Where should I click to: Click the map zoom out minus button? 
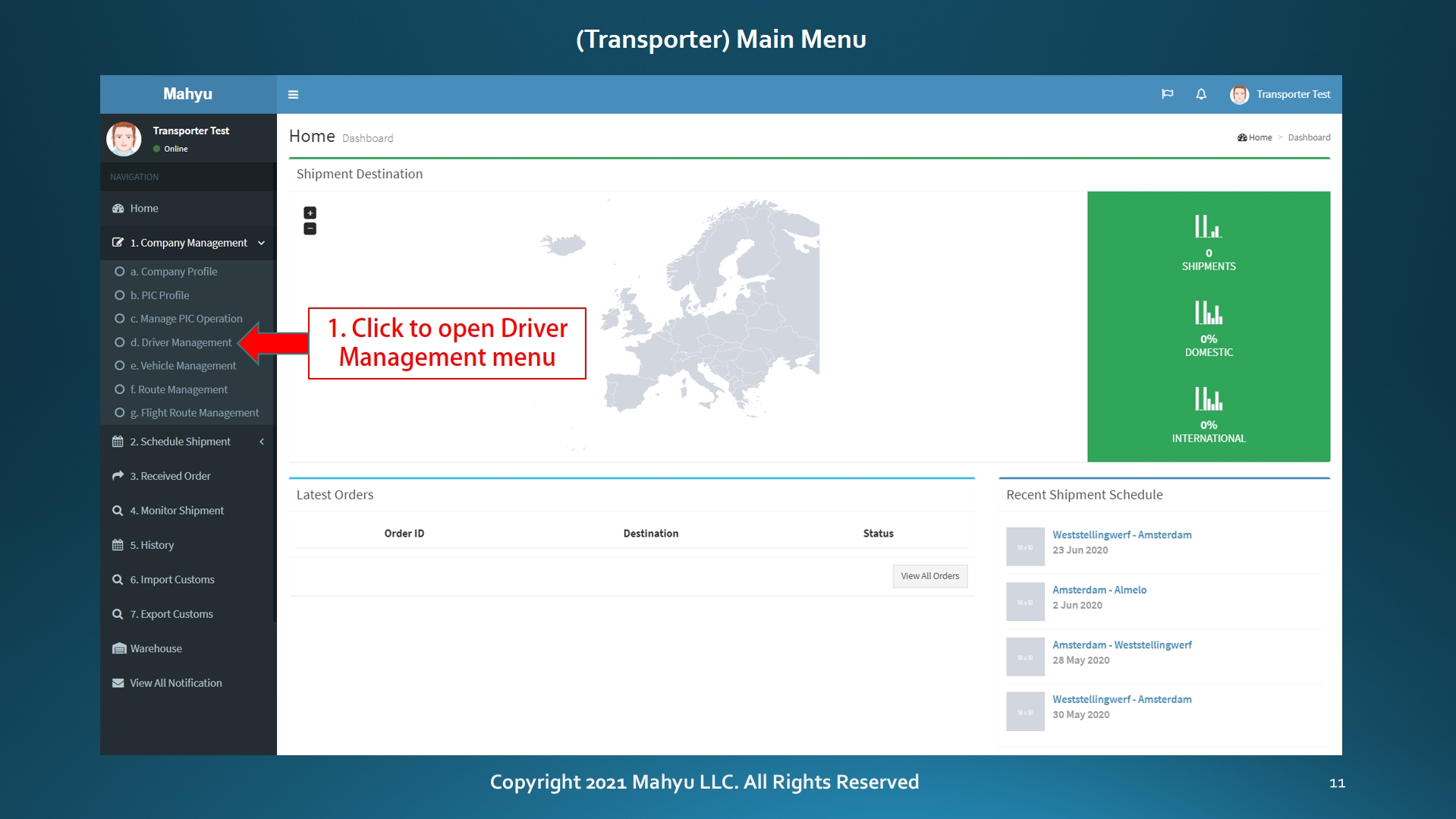pos(310,228)
